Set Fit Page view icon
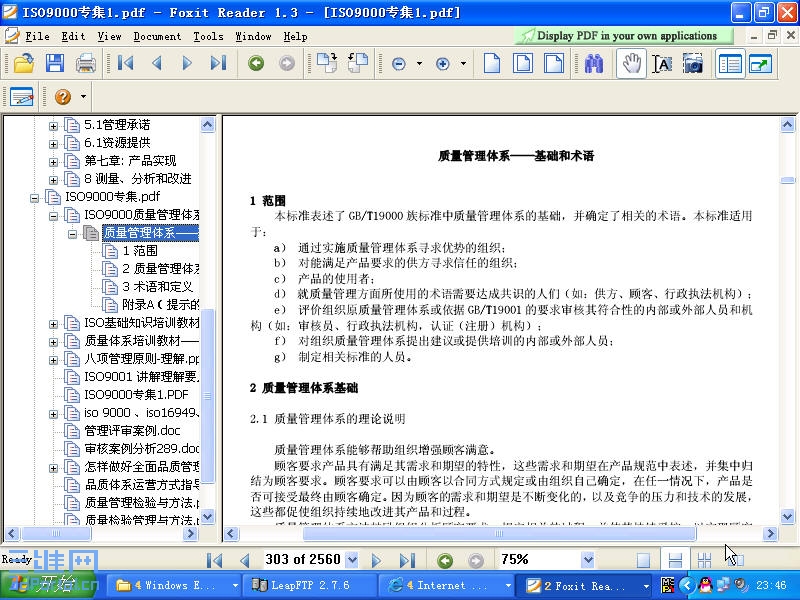This screenshot has height=600, width=800. pos(523,63)
